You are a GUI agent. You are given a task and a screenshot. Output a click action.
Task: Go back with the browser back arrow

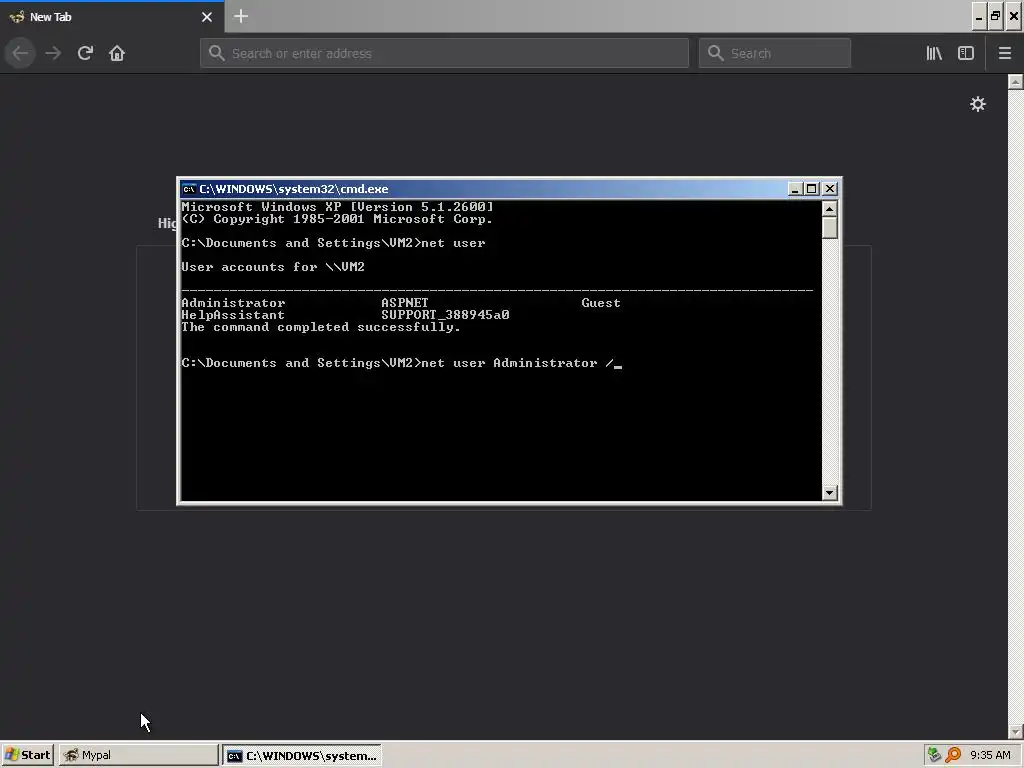pyautogui.click(x=20, y=53)
